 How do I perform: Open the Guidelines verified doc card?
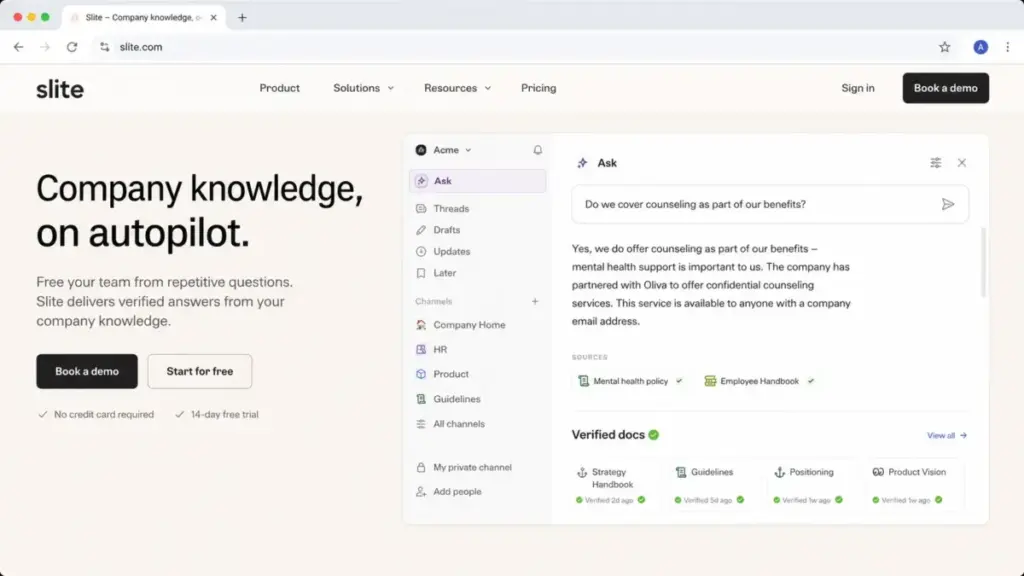(711, 485)
